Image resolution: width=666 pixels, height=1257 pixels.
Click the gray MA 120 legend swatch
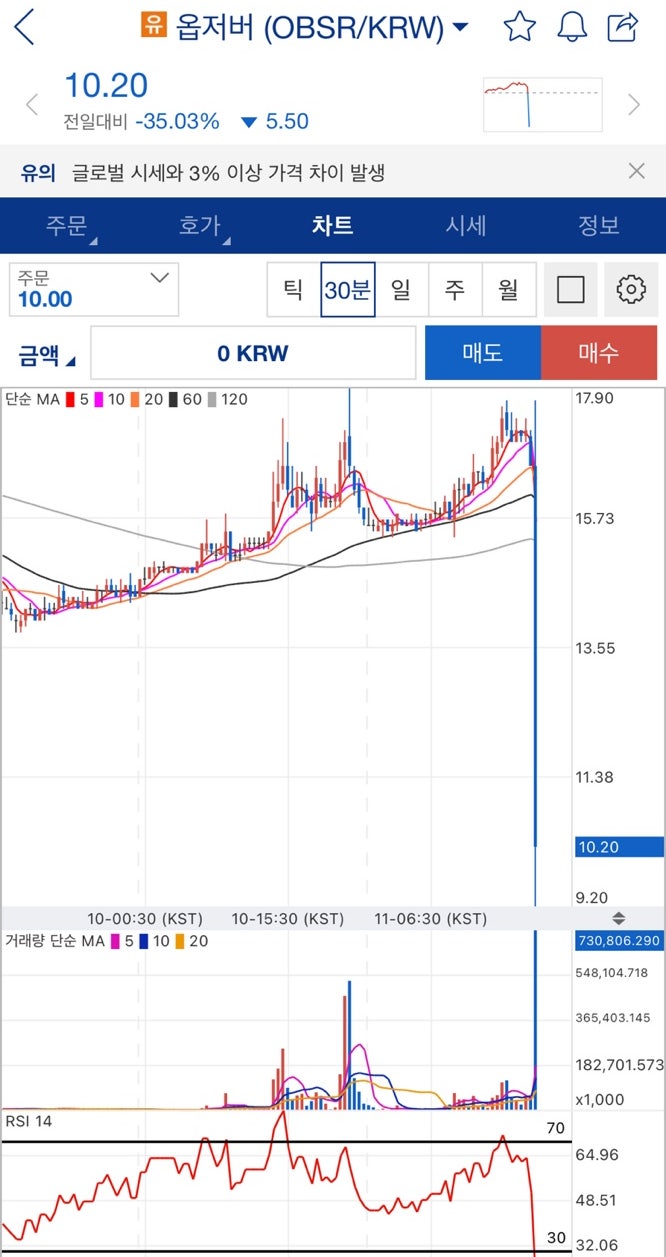pos(211,399)
